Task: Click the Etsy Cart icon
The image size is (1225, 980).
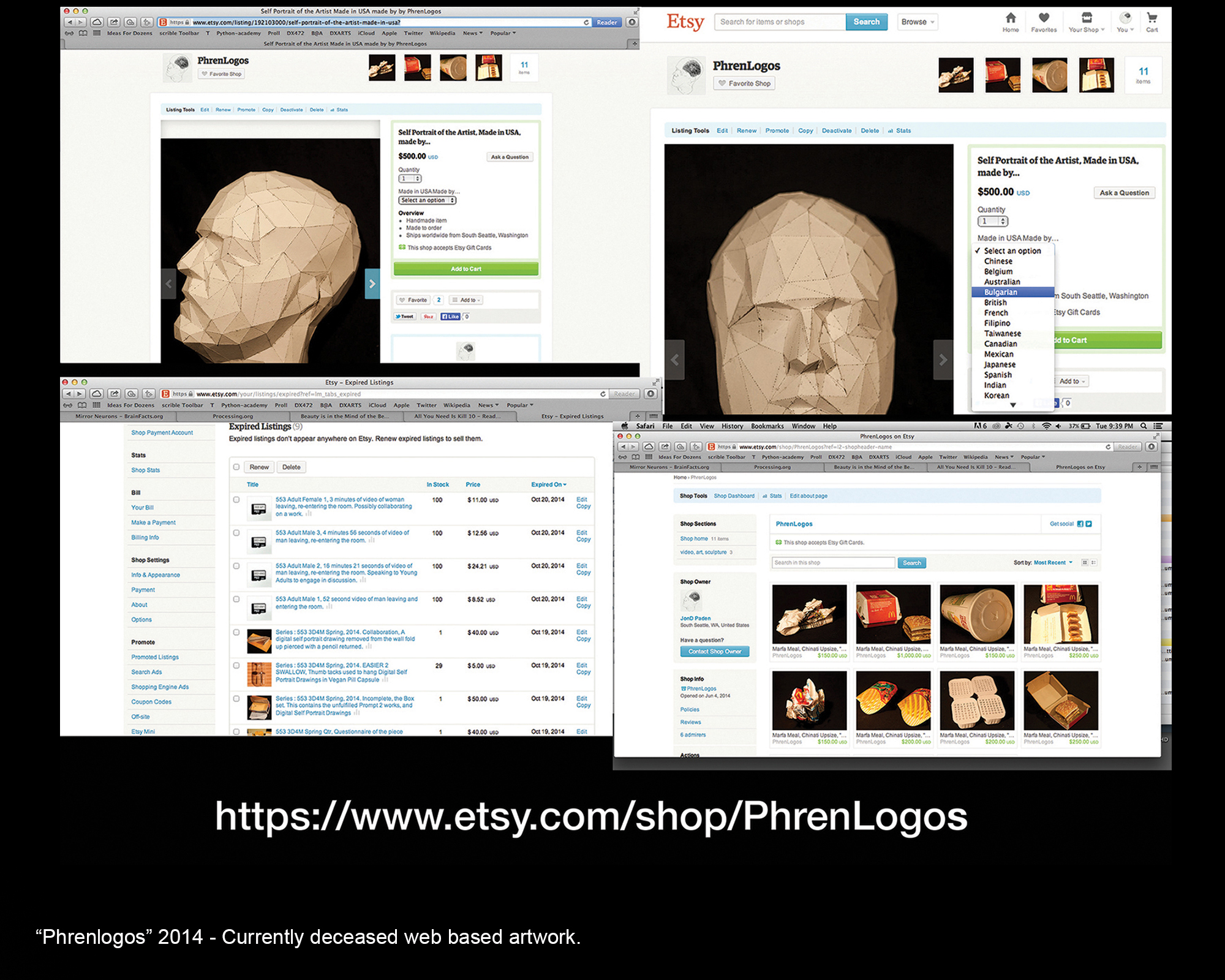Action: click(x=1151, y=18)
